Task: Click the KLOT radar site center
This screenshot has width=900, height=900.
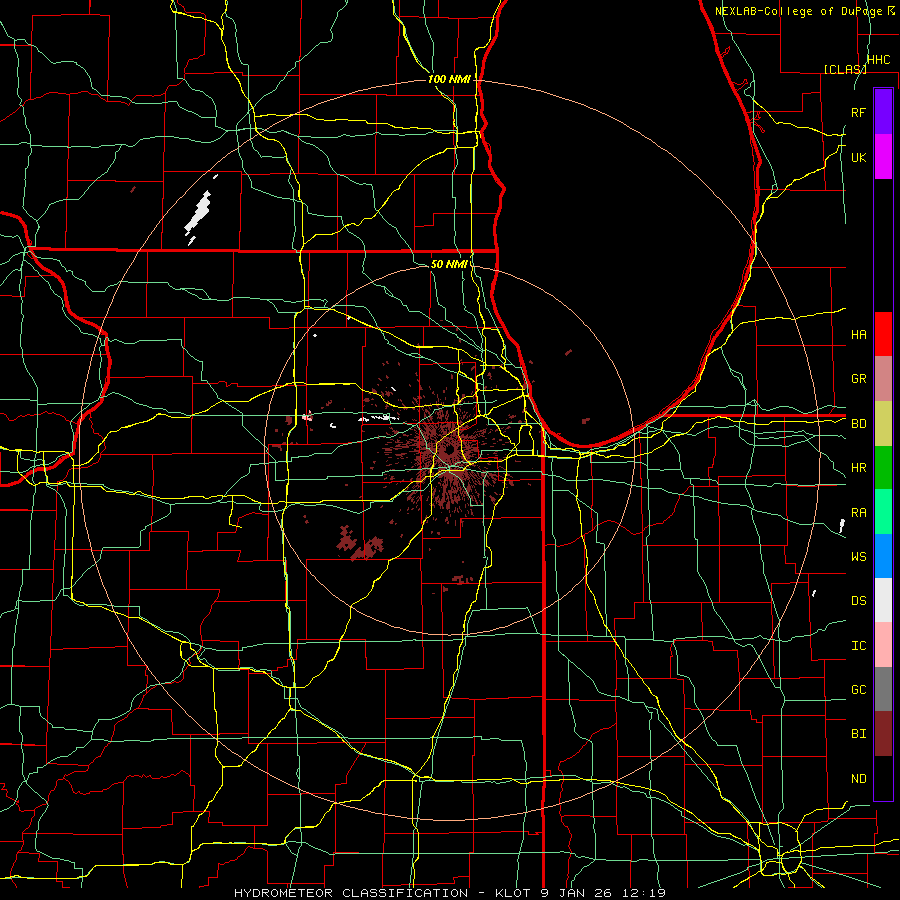Action: 449,449
